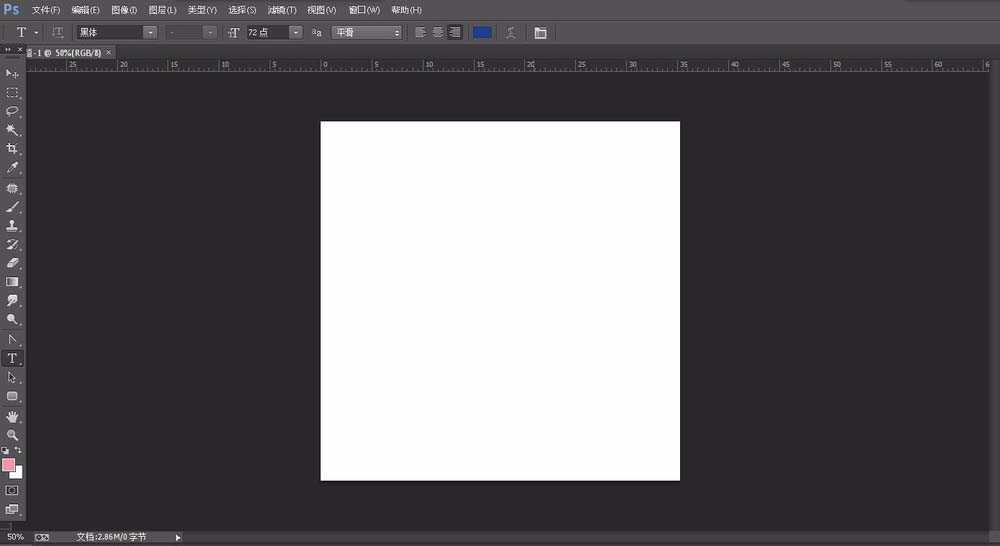1000x546 pixels.
Task: Click the 50% zoom level field
Action: (x=16, y=537)
